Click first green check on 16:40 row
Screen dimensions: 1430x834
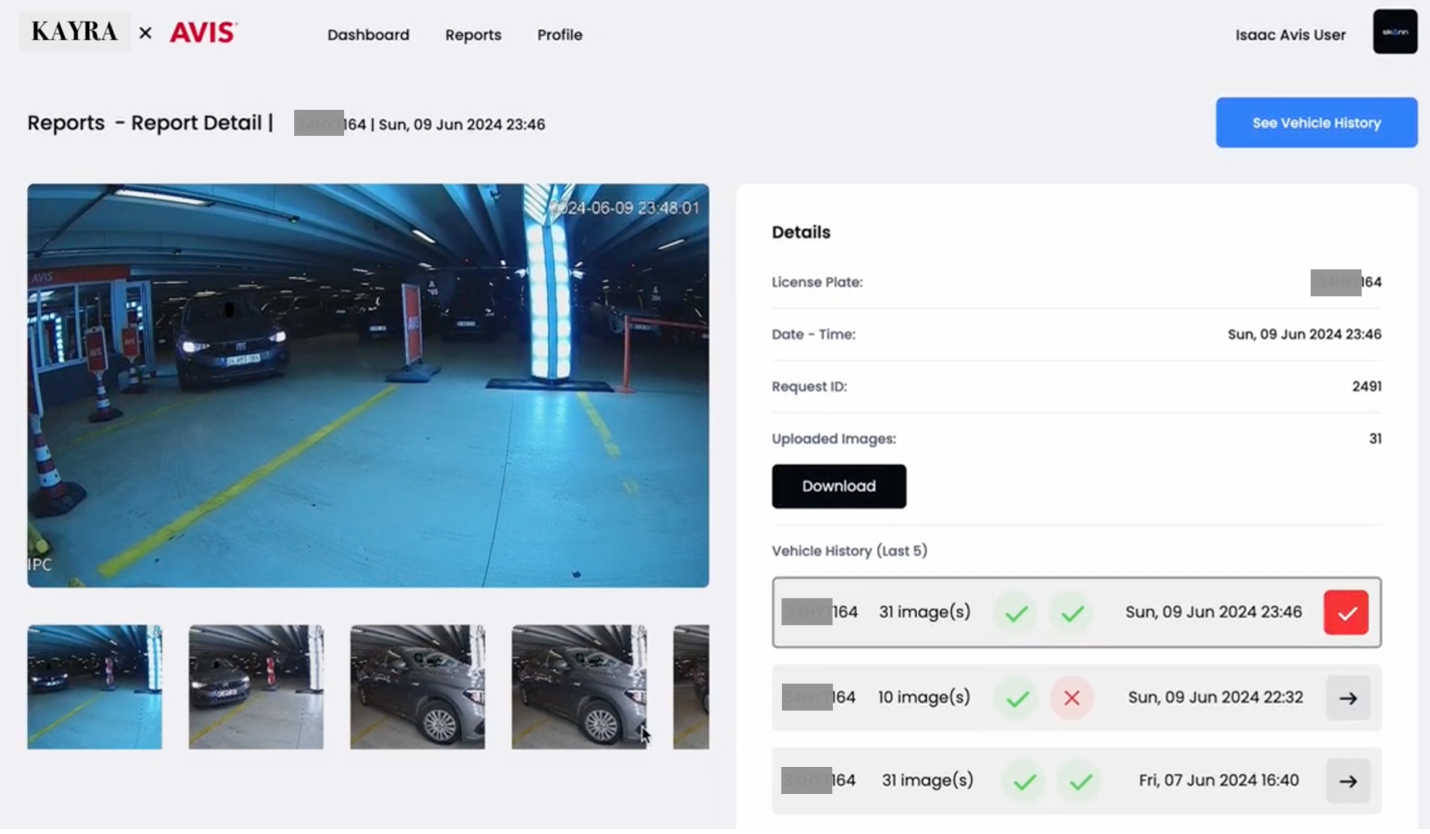tap(1024, 781)
